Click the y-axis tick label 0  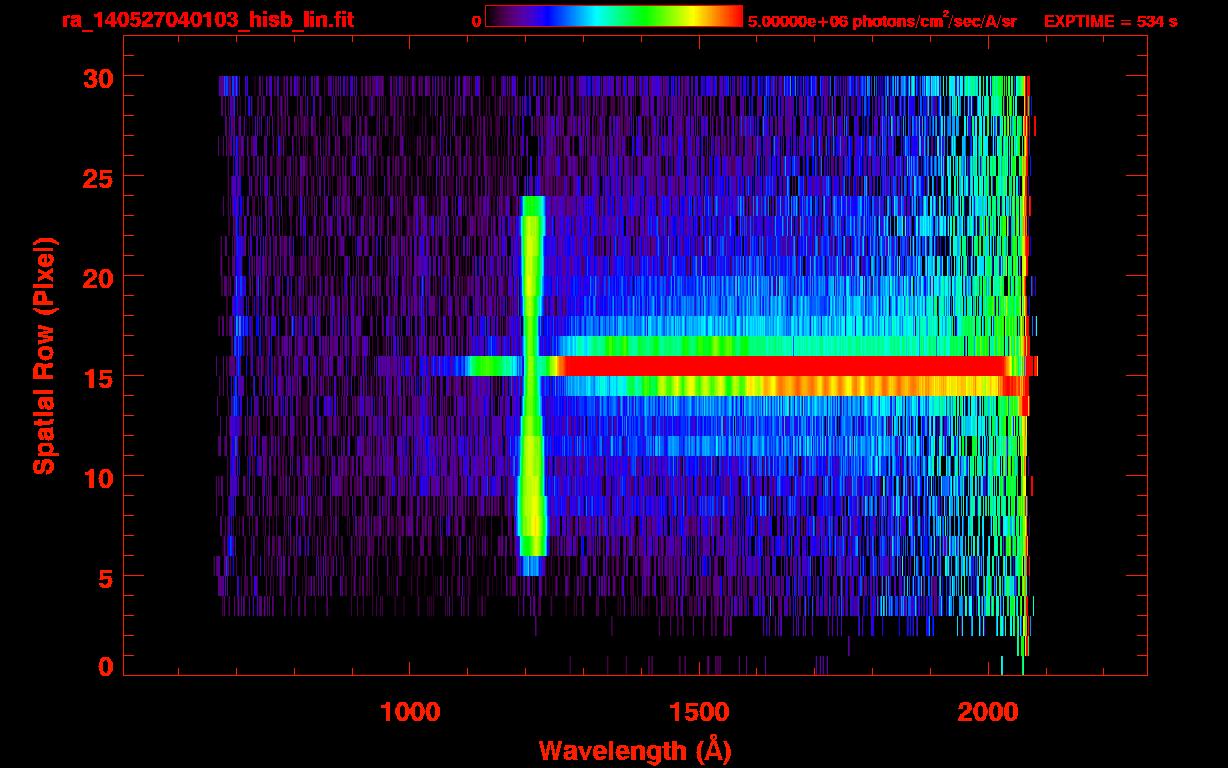105,666
